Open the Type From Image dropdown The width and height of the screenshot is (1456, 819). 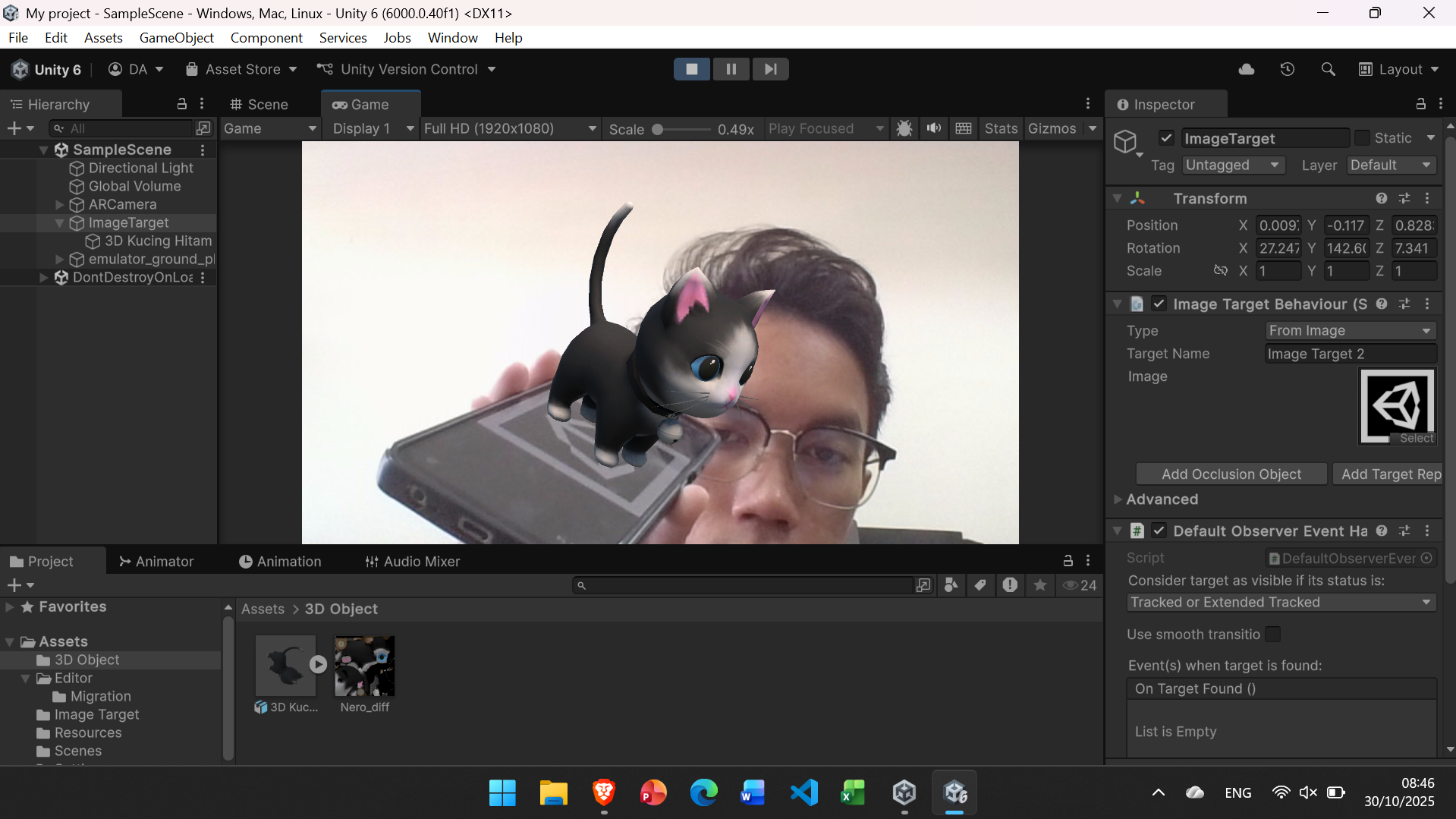pyautogui.click(x=1350, y=330)
